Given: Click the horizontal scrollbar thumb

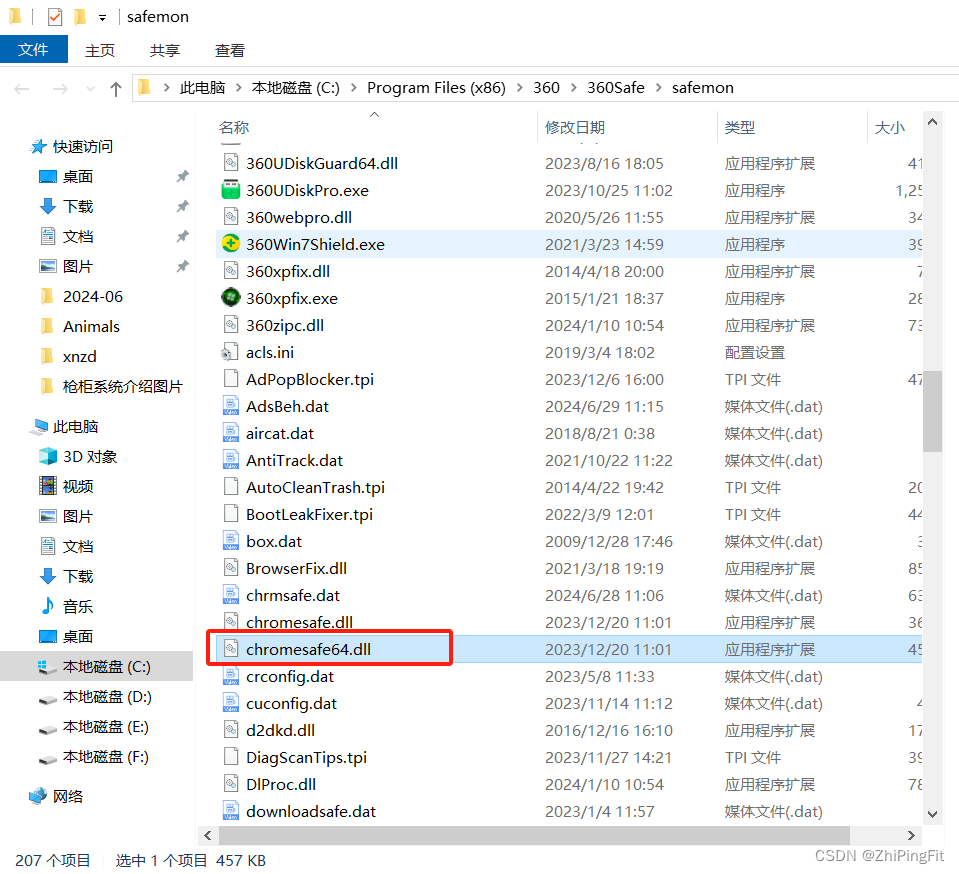Looking at the screenshot, I should (534, 835).
